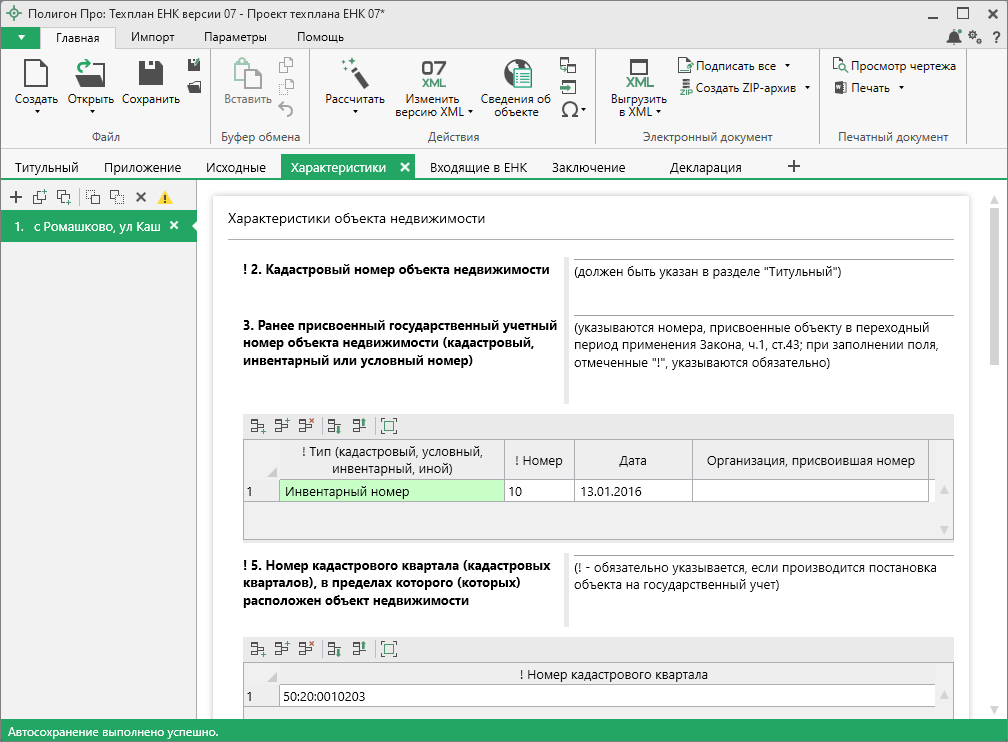Viewport: 1008px width, 742px height.
Task: Click the Сохранить floppy disk icon
Action: pos(151,73)
